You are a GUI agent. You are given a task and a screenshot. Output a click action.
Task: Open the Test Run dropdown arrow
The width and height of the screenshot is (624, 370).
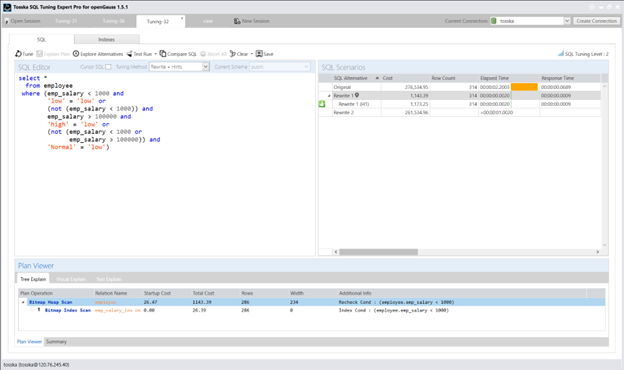point(156,54)
